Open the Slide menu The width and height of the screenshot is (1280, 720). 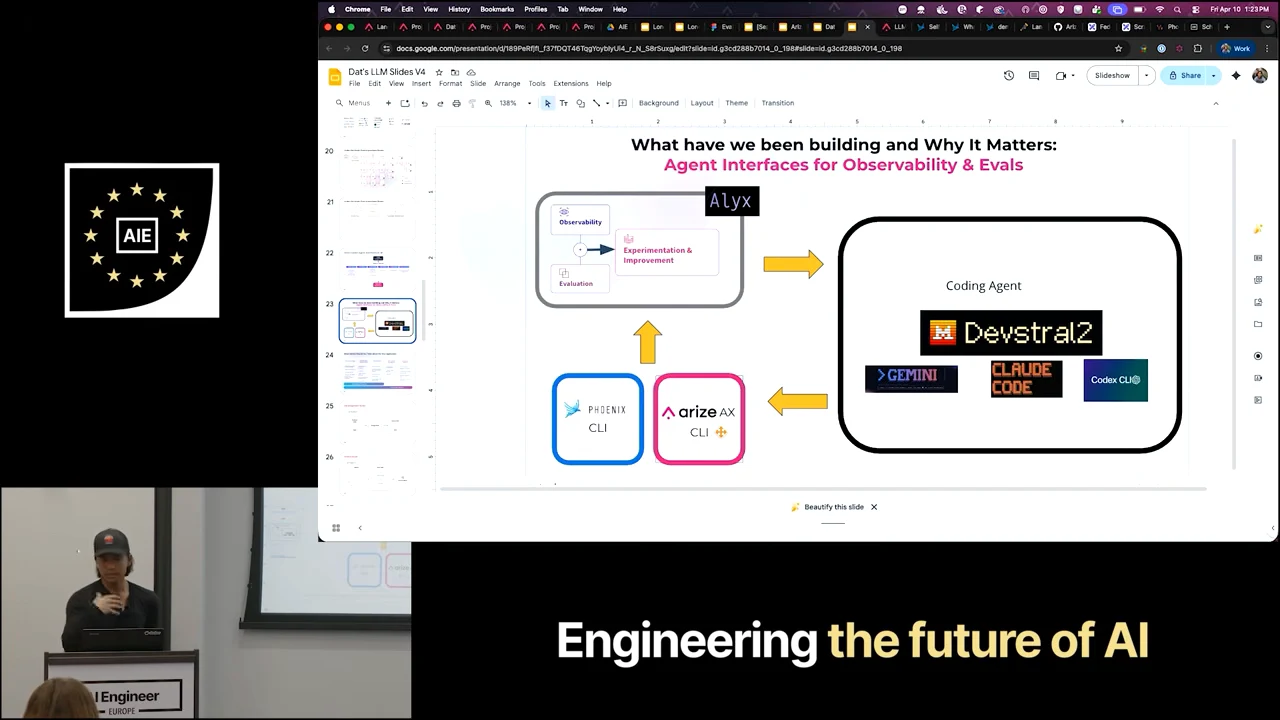tap(478, 84)
